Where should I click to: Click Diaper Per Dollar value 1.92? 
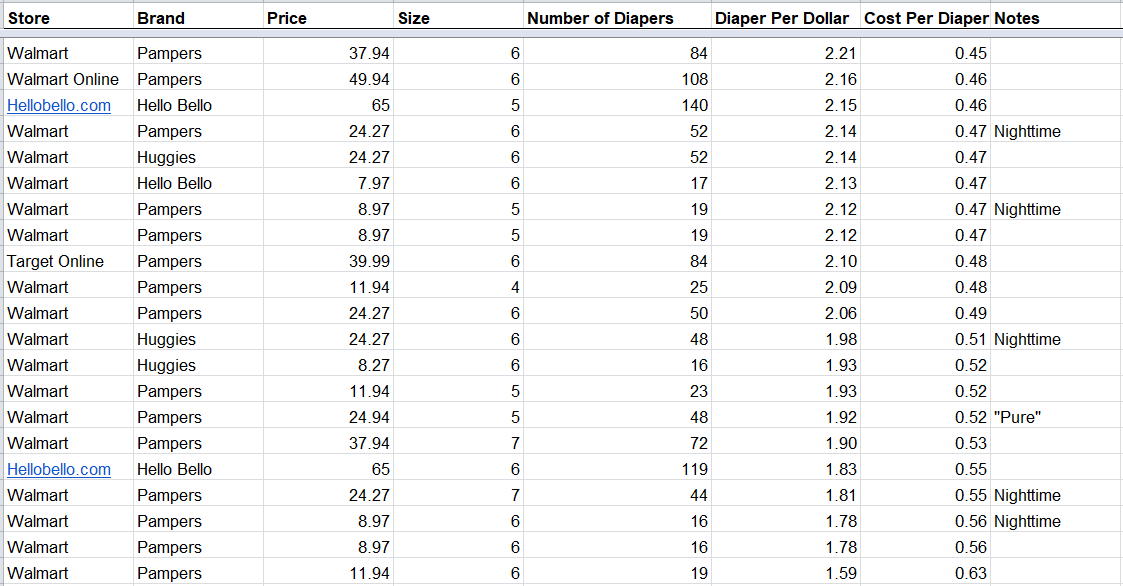click(x=841, y=417)
